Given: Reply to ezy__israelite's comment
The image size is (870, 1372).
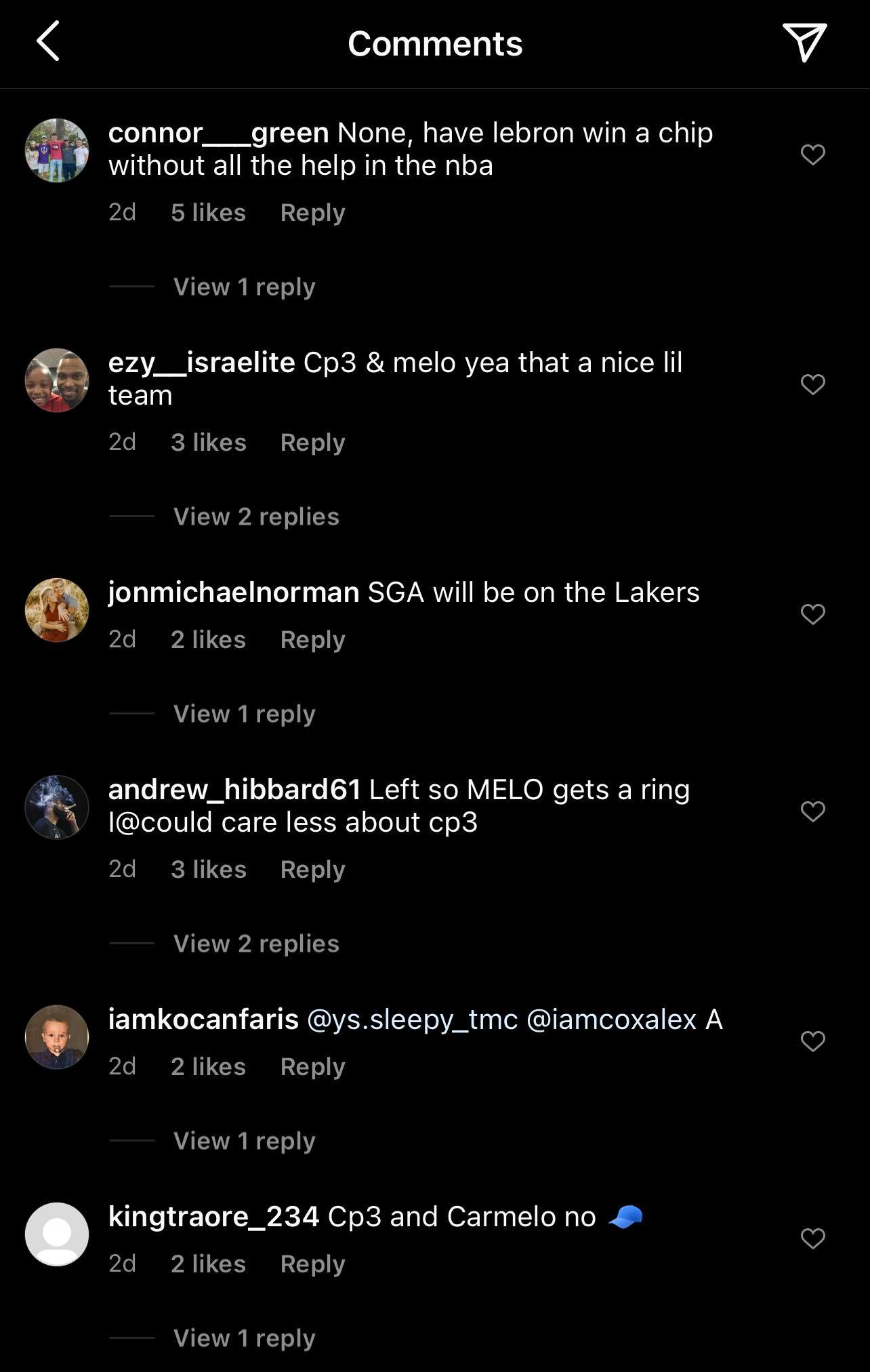Looking at the screenshot, I should (312, 442).
